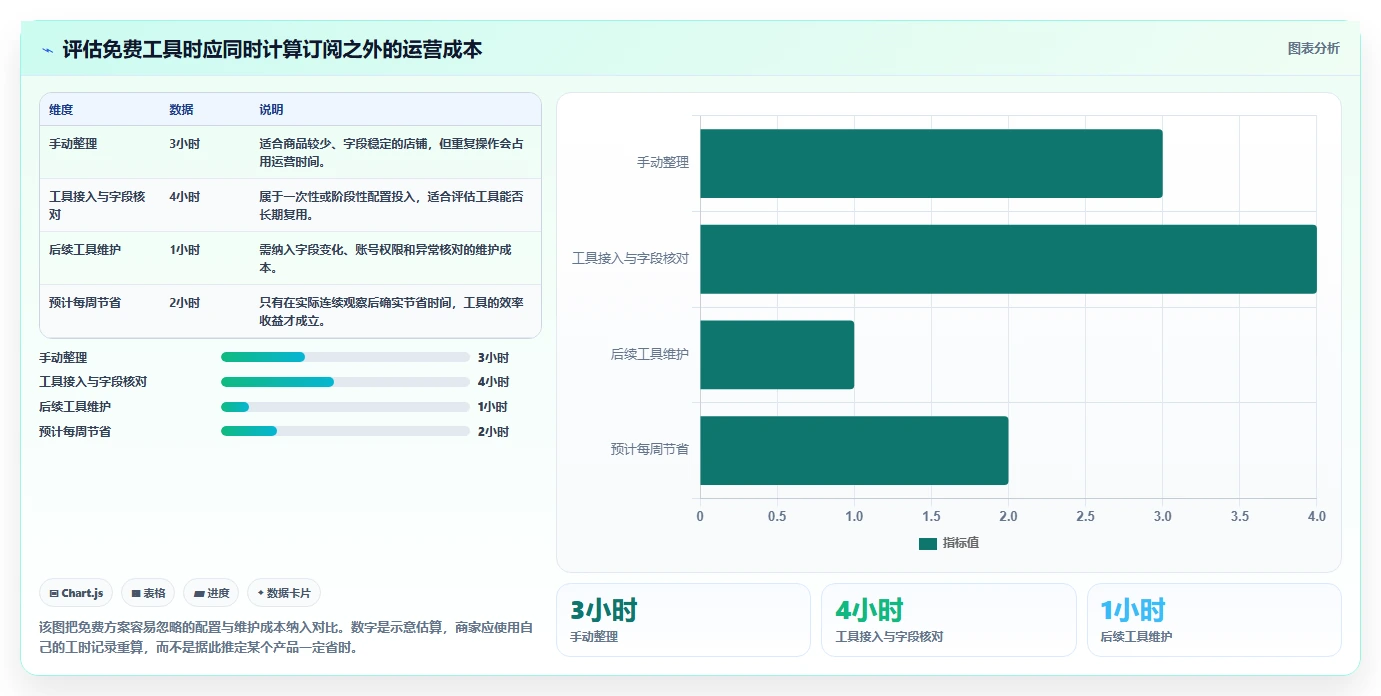Click the description starting 需纳入字段变化
This screenshot has height=696, width=1381.
[385, 259]
